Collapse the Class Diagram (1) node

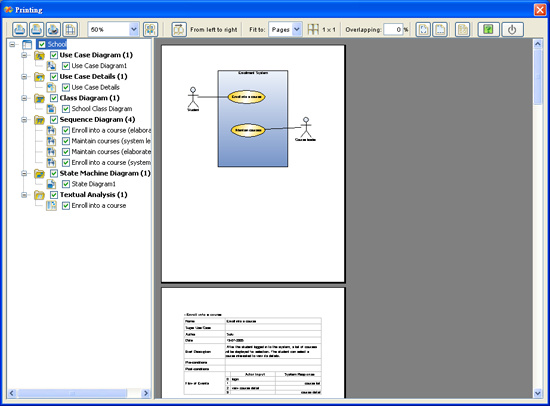coord(24,98)
